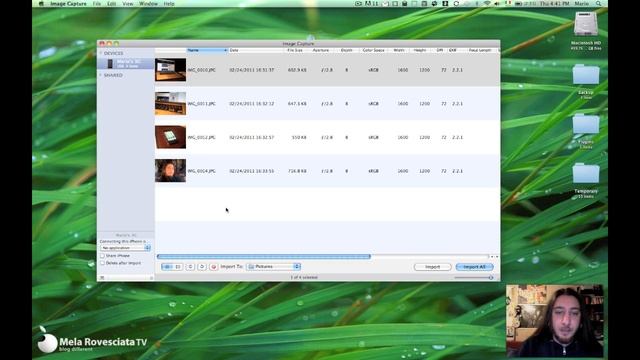The height and width of the screenshot is (360, 640).
Task: Select the iPhone device in the sidebar
Action: [126, 63]
